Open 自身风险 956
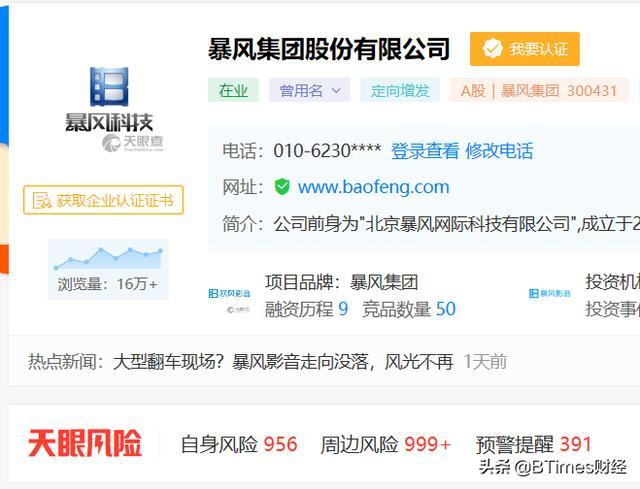 pos(239,444)
